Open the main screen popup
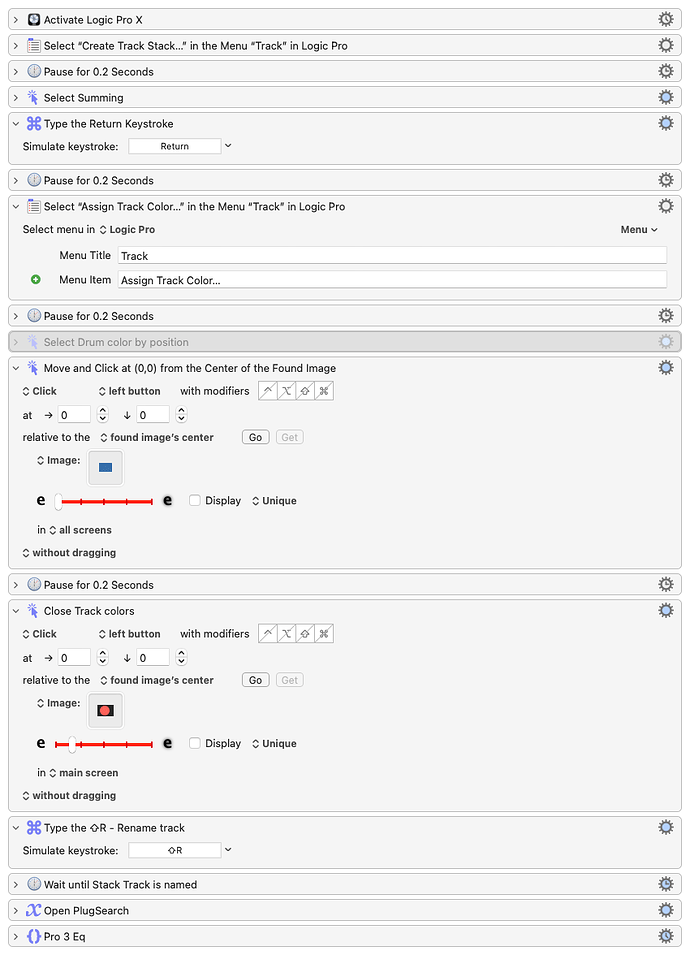Screen dimensions: 690x954 (x=84, y=772)
